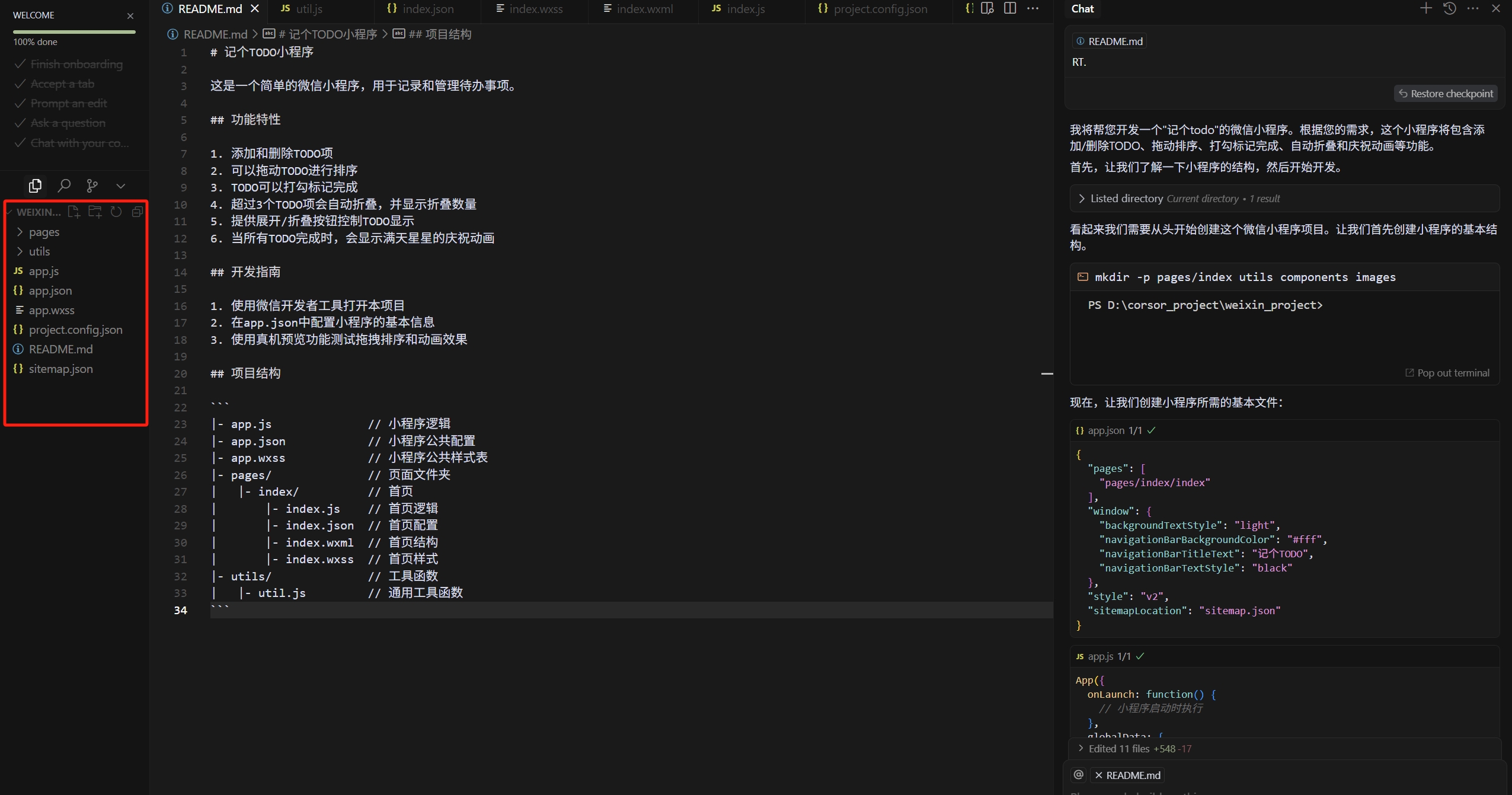Viewport: 1512px width, 795px height.
Task: Click the '# 记个TODO小程序' breadcrumb
Action: (x=327, y=34)
